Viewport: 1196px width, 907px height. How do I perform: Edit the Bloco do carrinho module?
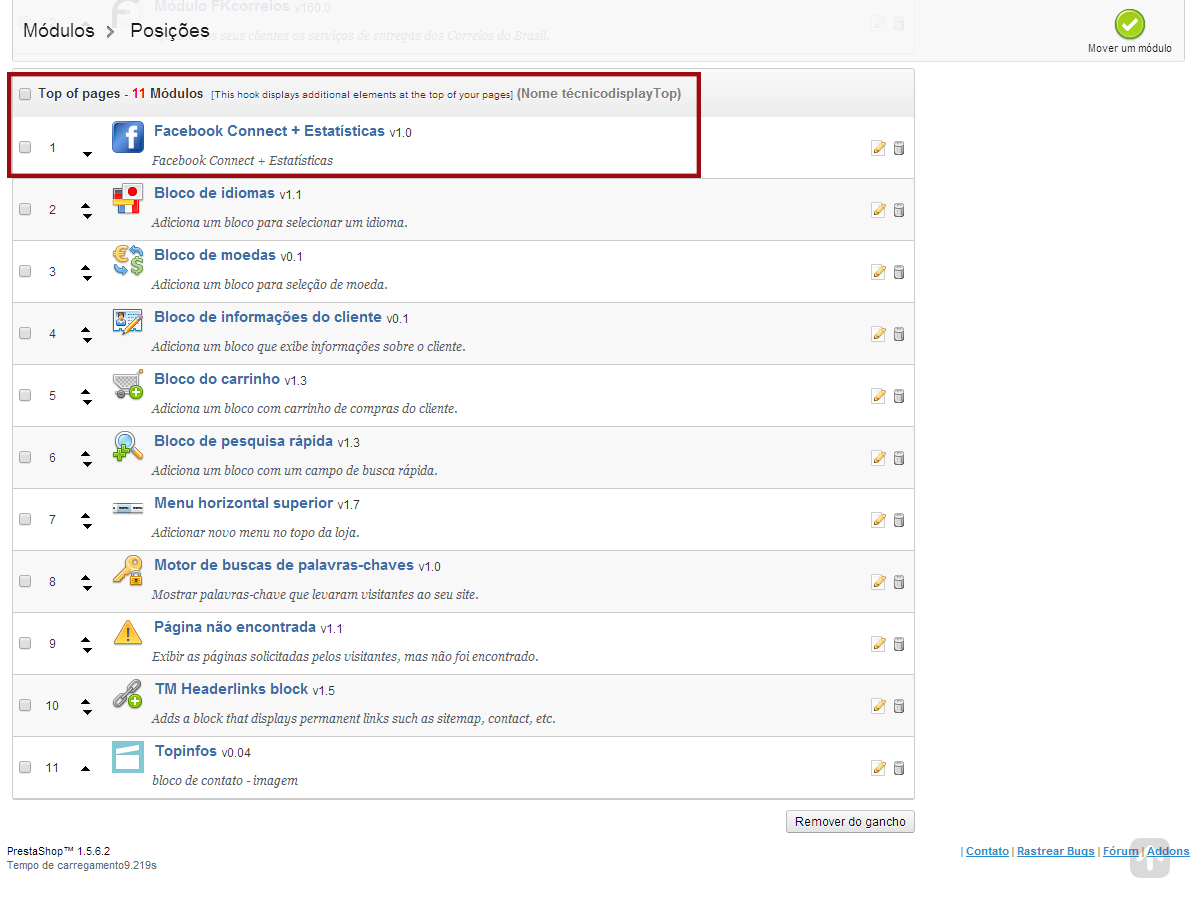tap(879, 396)
